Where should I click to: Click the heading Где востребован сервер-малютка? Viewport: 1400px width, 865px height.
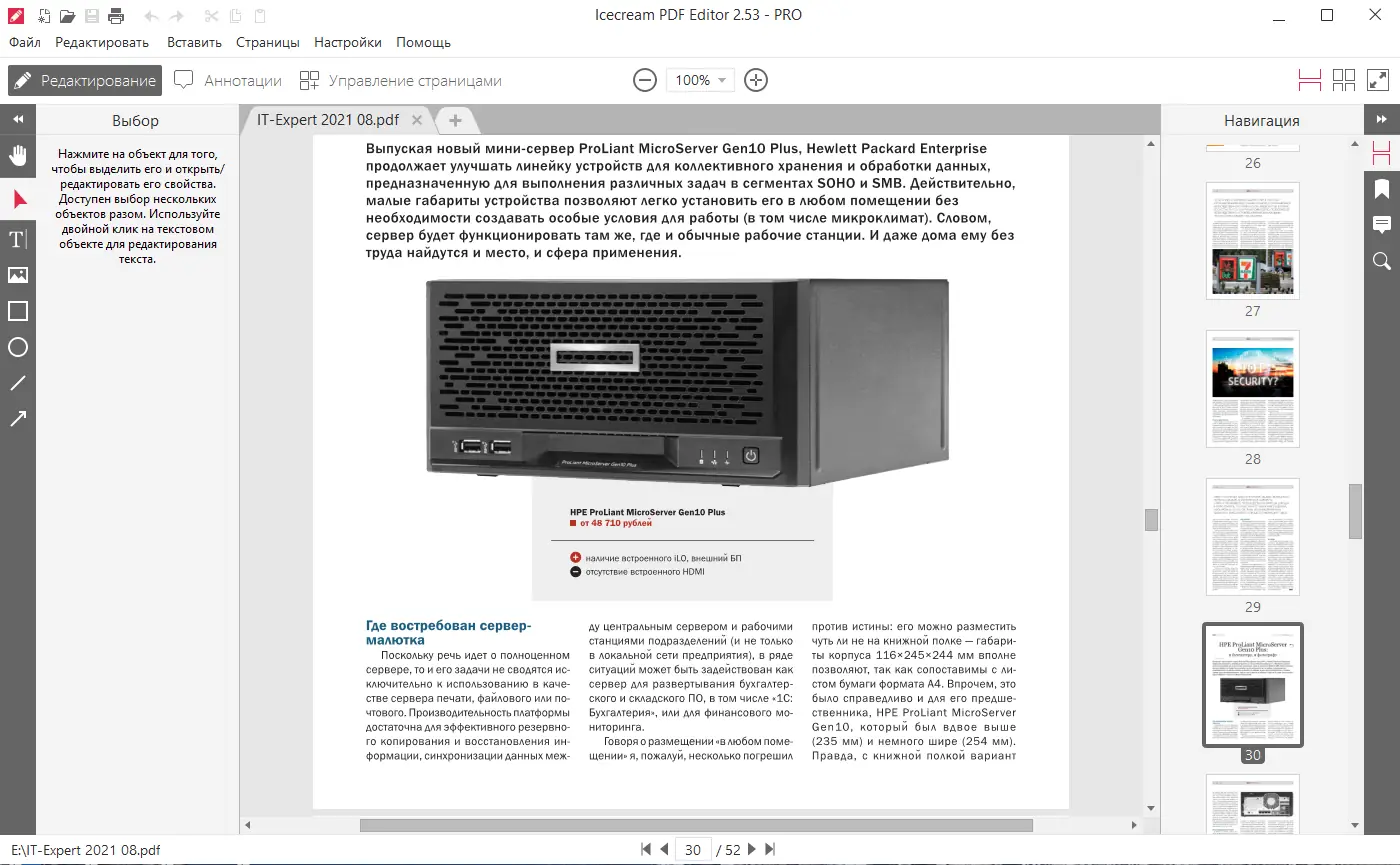click(x=449, y=633)
